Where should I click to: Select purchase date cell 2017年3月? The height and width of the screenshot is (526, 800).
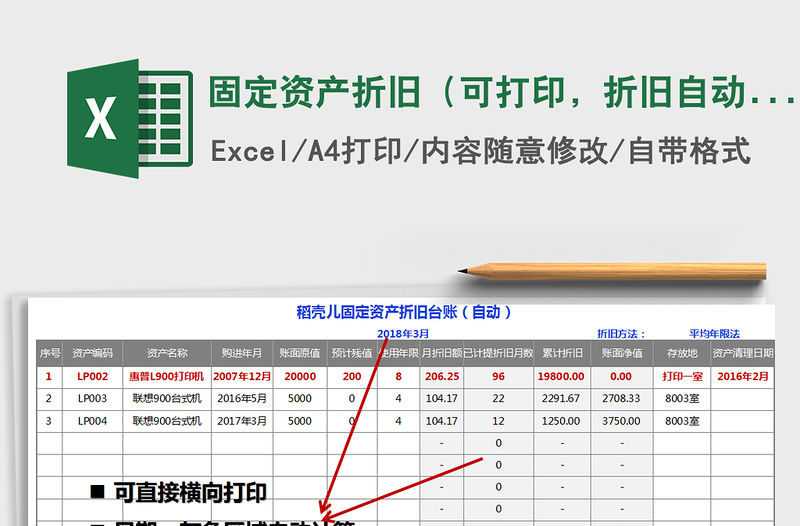[x=242, y=421]
